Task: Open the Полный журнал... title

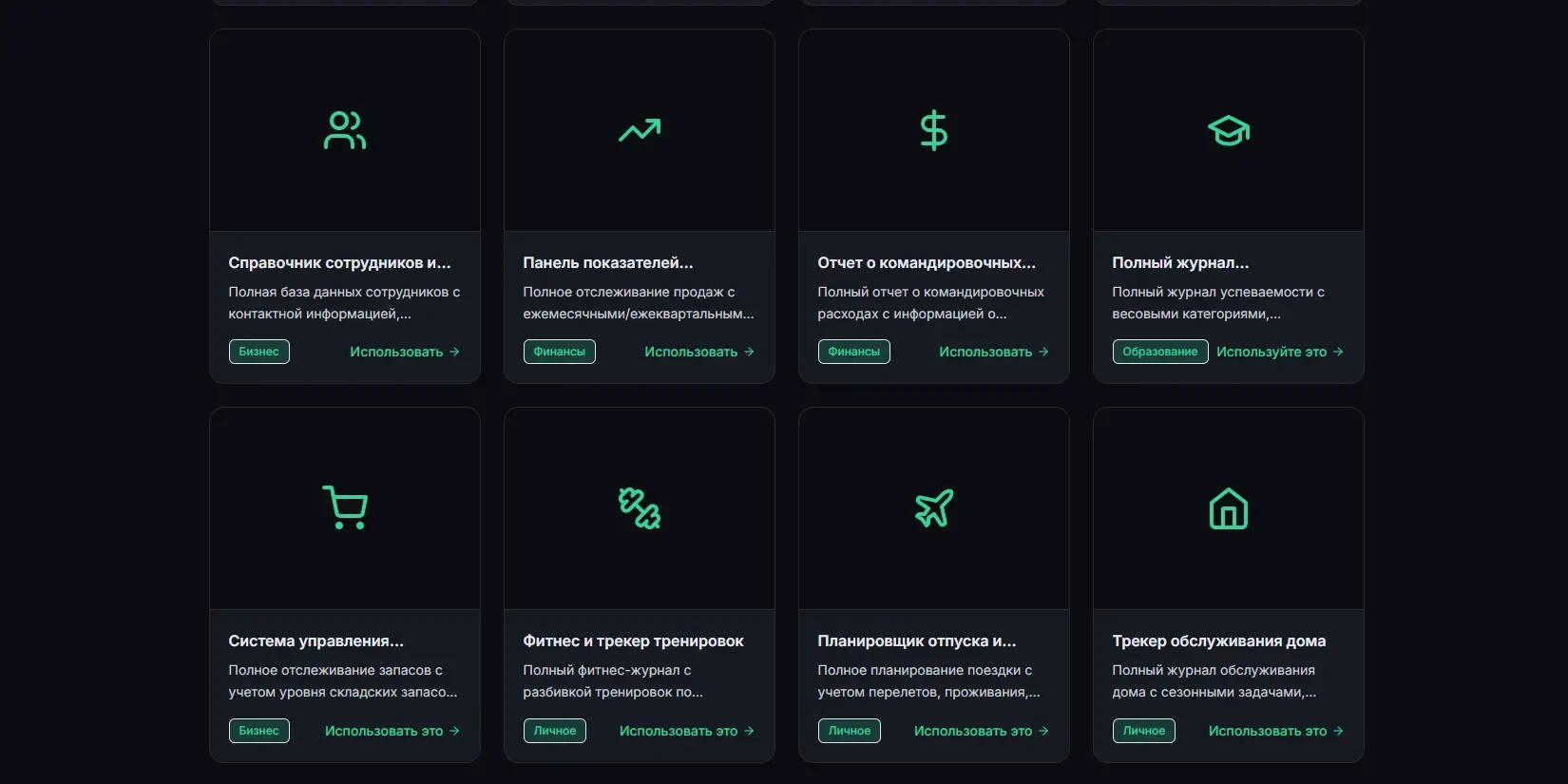Action: coord(1181,263)
